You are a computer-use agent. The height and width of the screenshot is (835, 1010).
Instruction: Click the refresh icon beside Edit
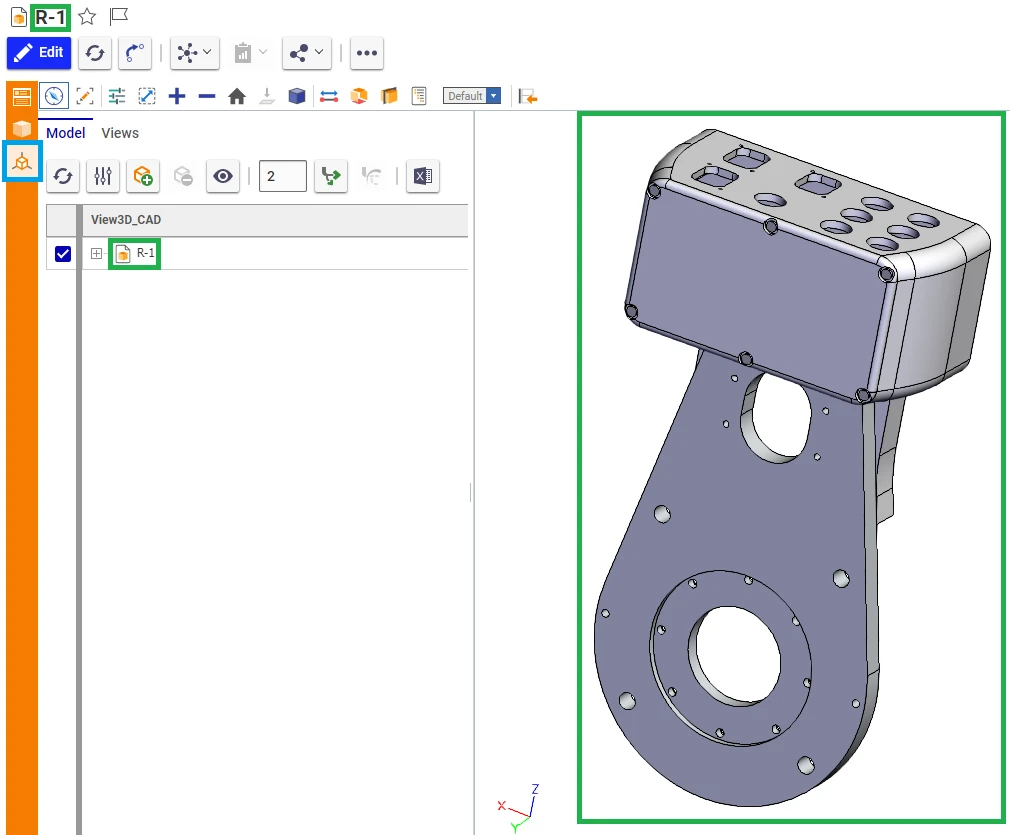(95, 53)
